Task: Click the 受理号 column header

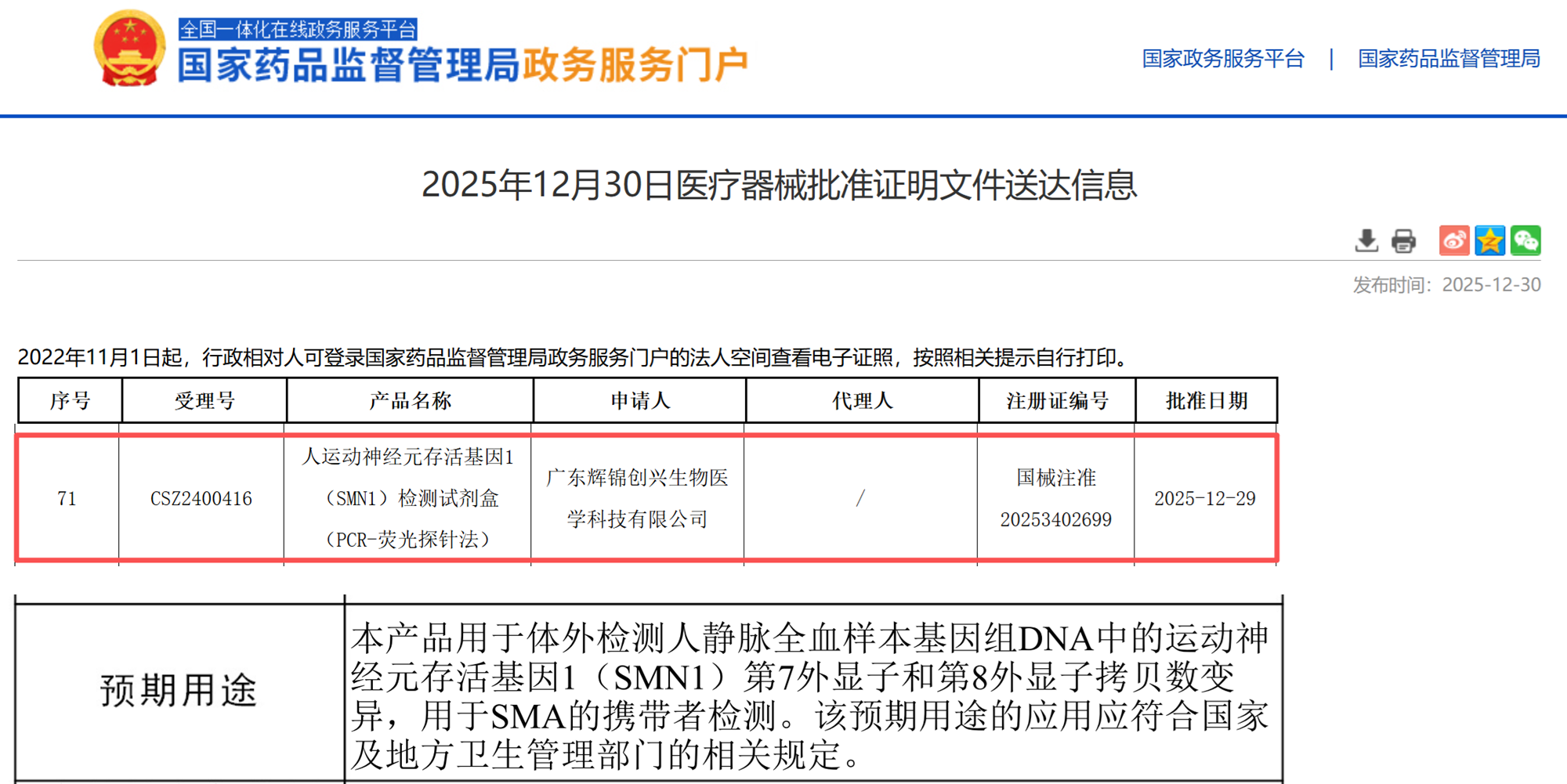Action: [204, 401]
